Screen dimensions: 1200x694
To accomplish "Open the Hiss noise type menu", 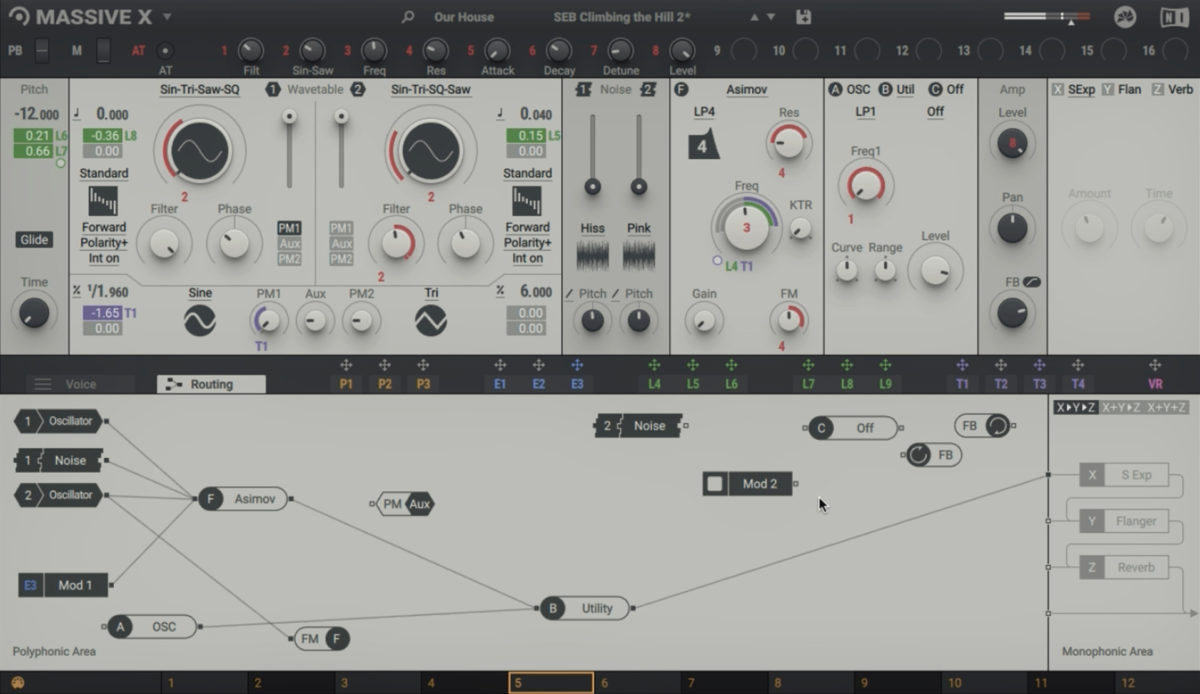I will tap(593, 229).
